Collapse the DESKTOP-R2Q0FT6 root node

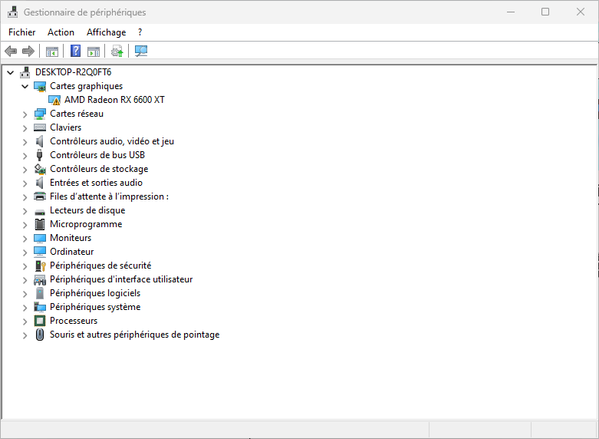click(11, 72)
